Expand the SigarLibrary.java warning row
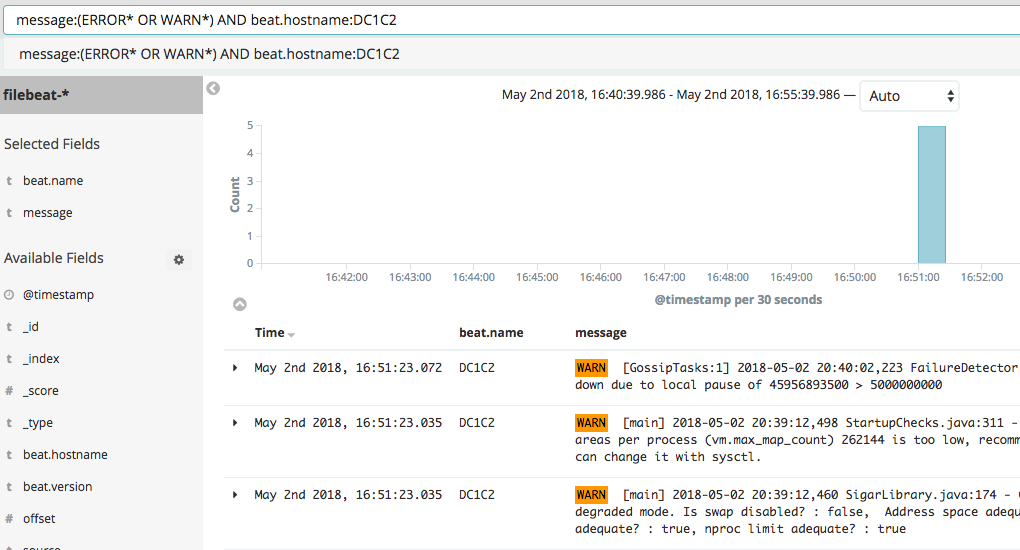Screen dimensions: 1020x550 click(x=235, y=495)
